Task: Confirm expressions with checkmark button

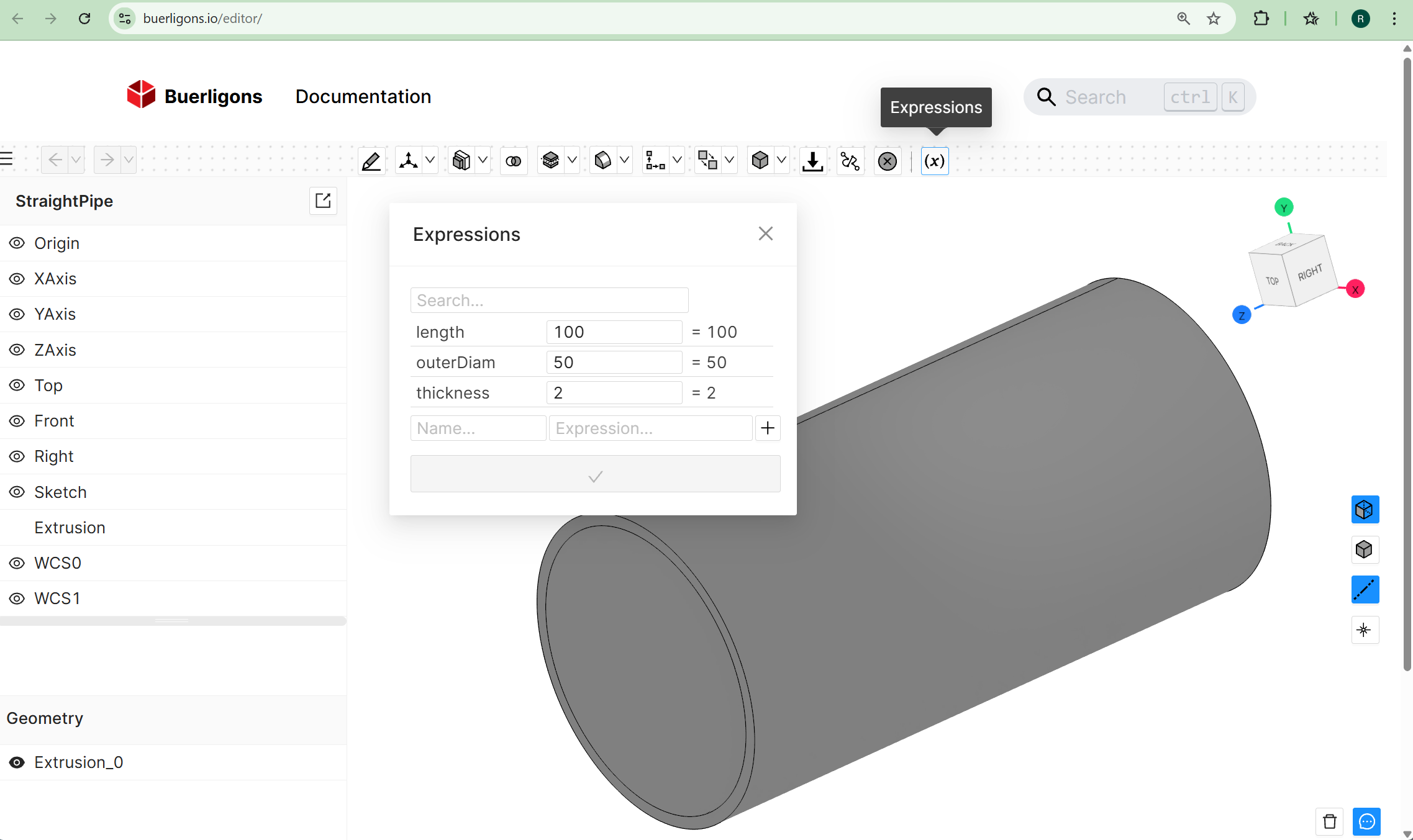Action: (x=595, y=475)
